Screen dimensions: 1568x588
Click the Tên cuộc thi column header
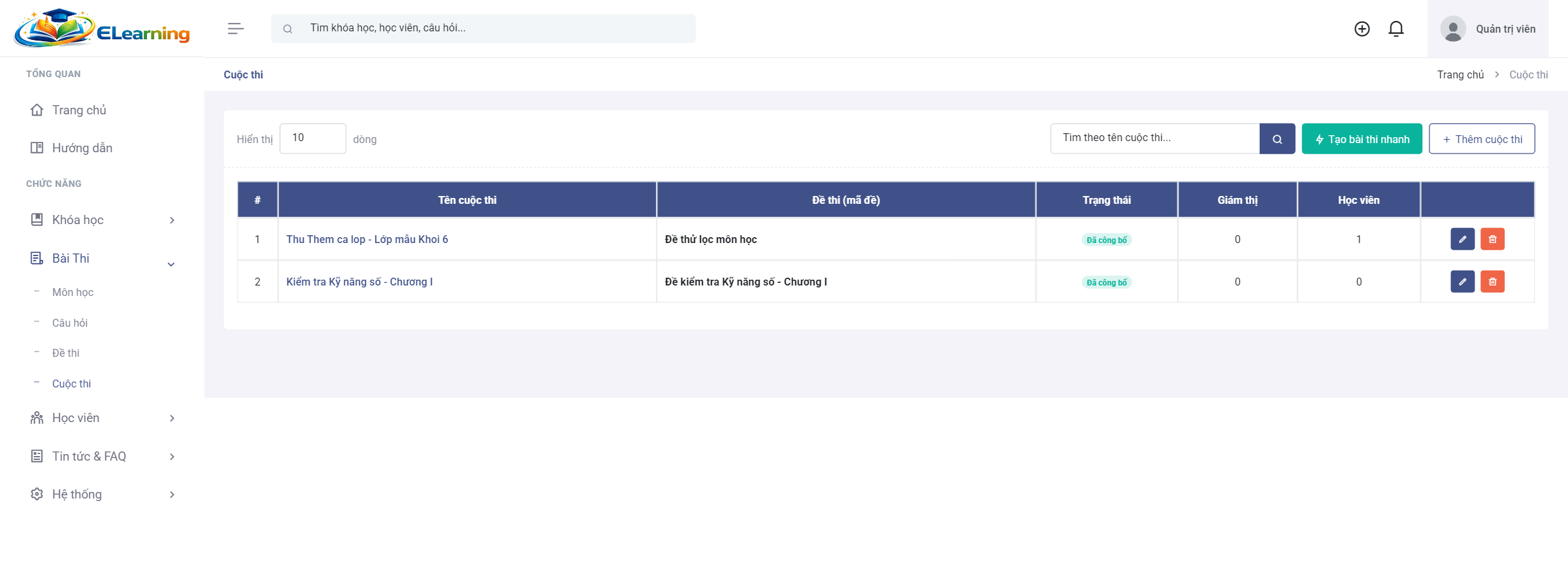pyautogui.click(x=467, y=200)
